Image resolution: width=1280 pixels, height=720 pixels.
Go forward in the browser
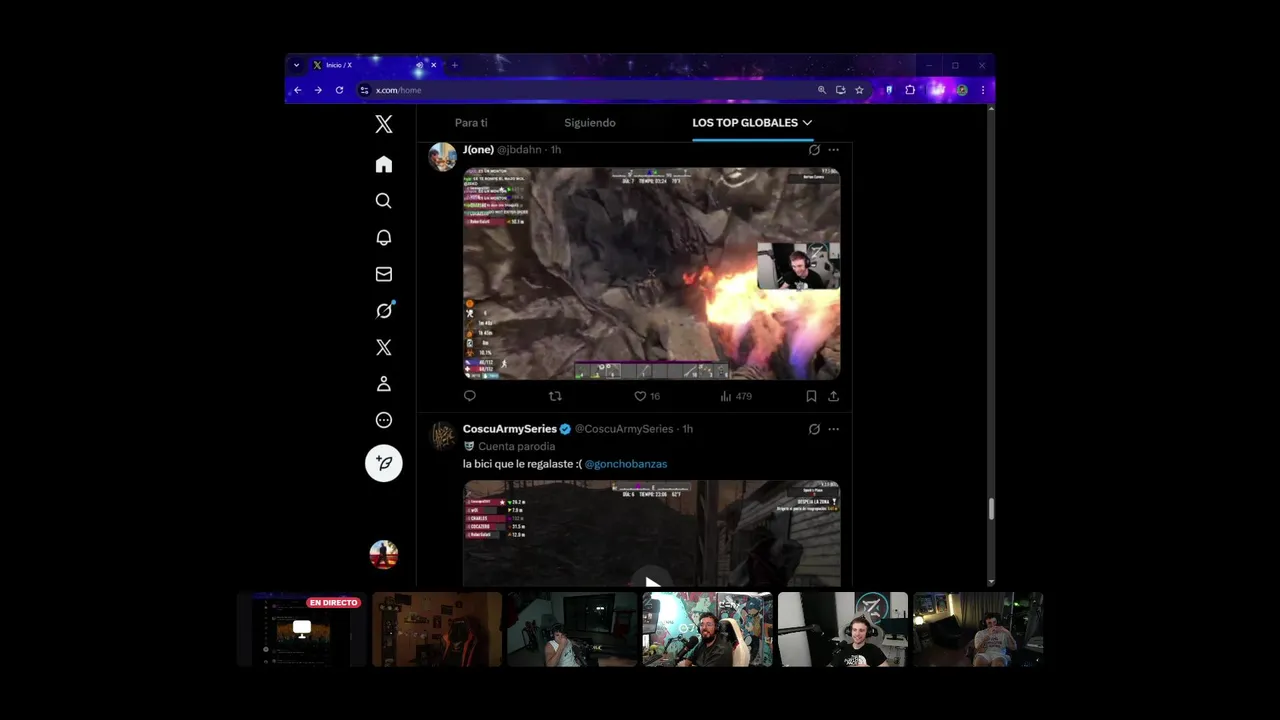[x=318, y=90]
